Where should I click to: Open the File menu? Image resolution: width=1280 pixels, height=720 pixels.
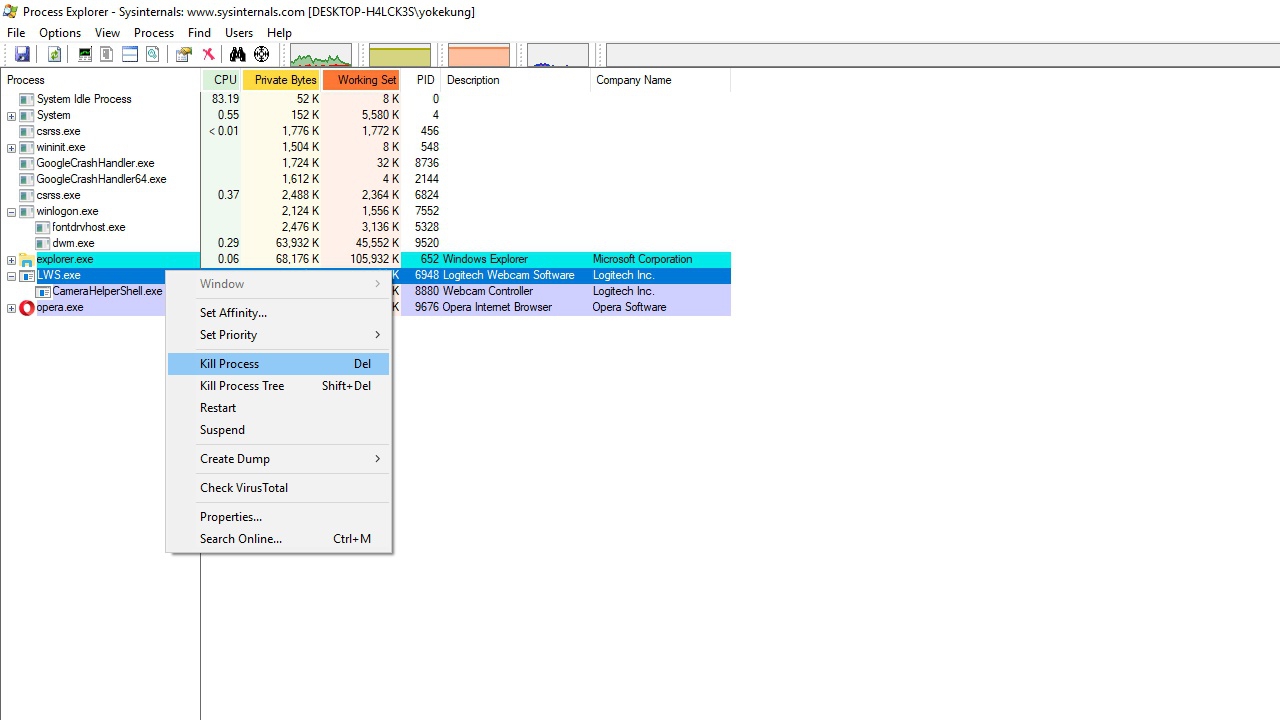[x=16, y=33]
